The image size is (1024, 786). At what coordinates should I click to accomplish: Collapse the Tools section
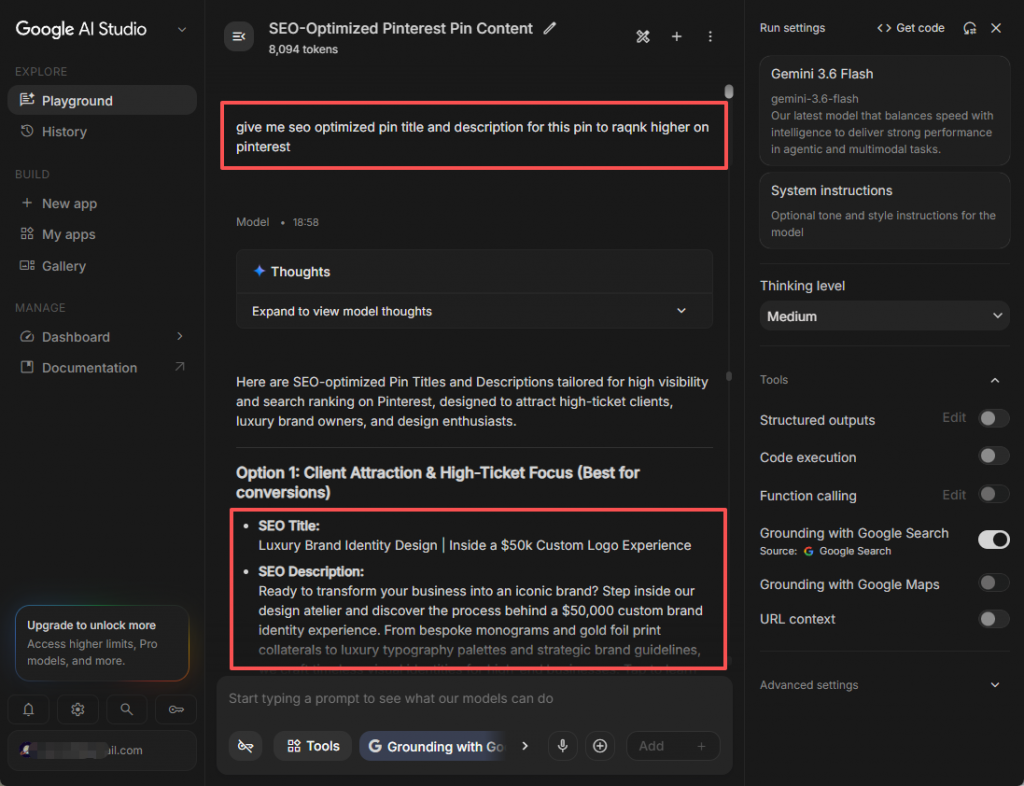click(x=995, y=380)
